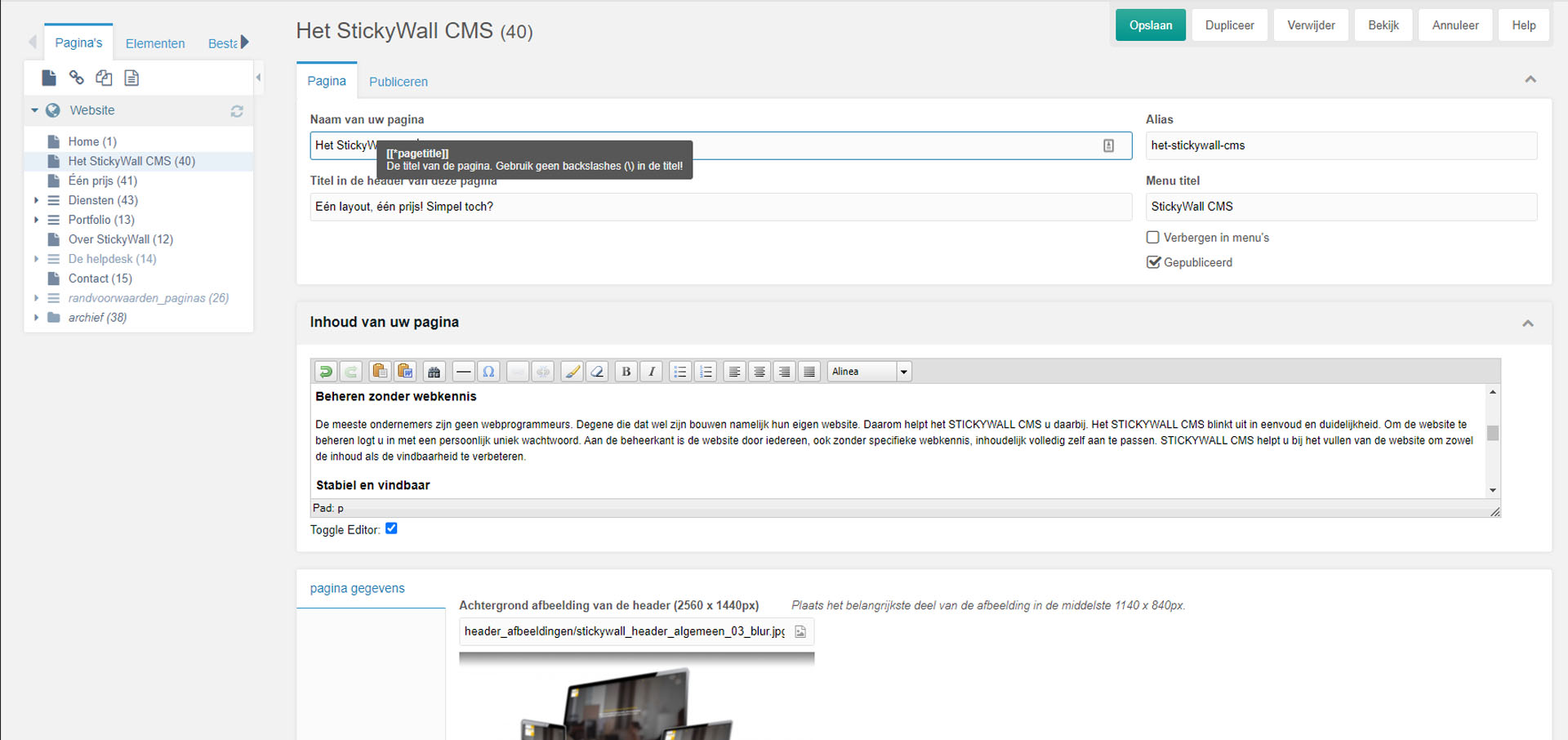Expand the Diensten (43) tree node
Viewport: 1568px width, 740px height.
pyautogui.click(x=36, y=200)
